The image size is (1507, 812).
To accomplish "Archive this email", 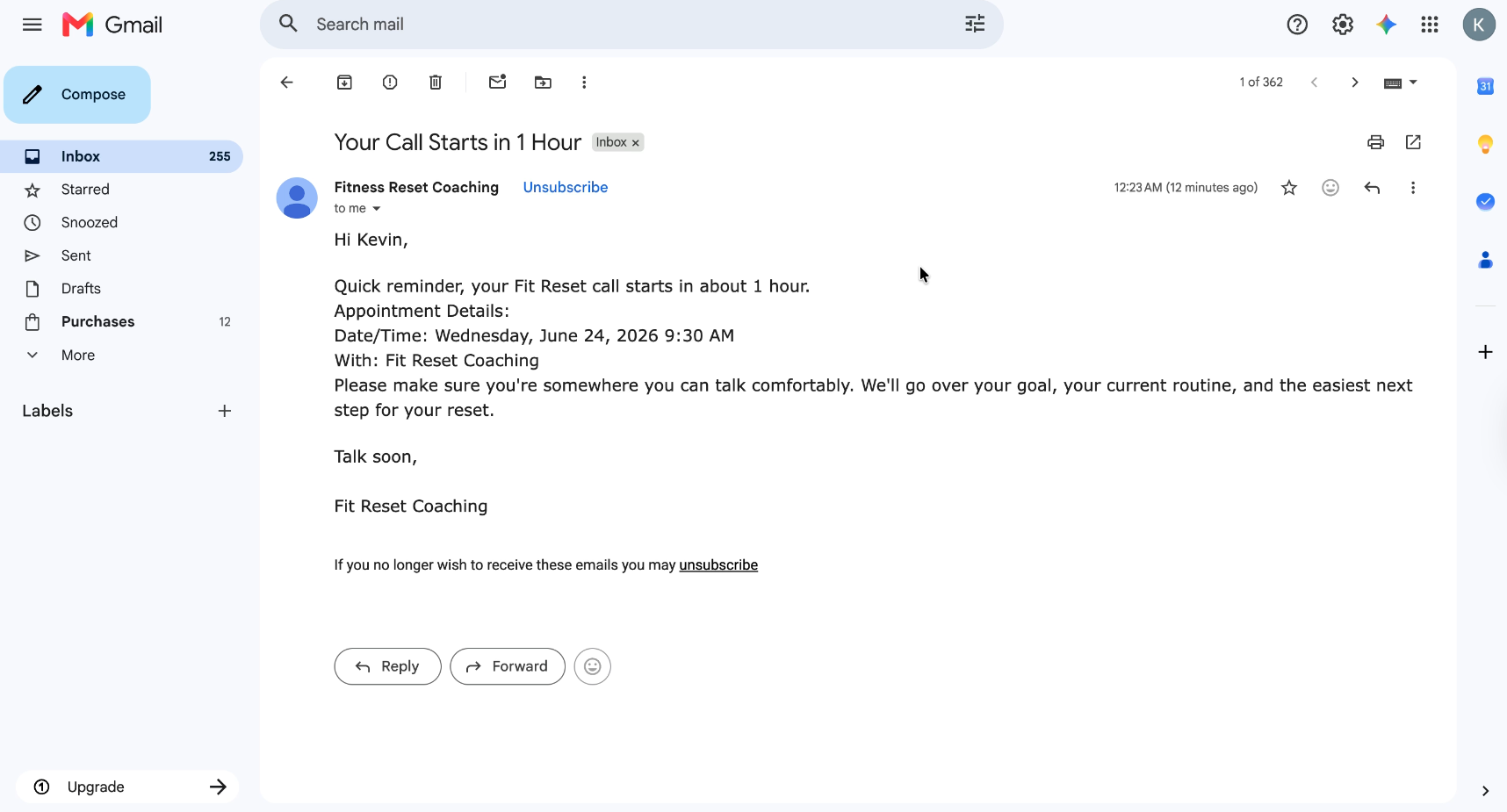I will 344,83.
